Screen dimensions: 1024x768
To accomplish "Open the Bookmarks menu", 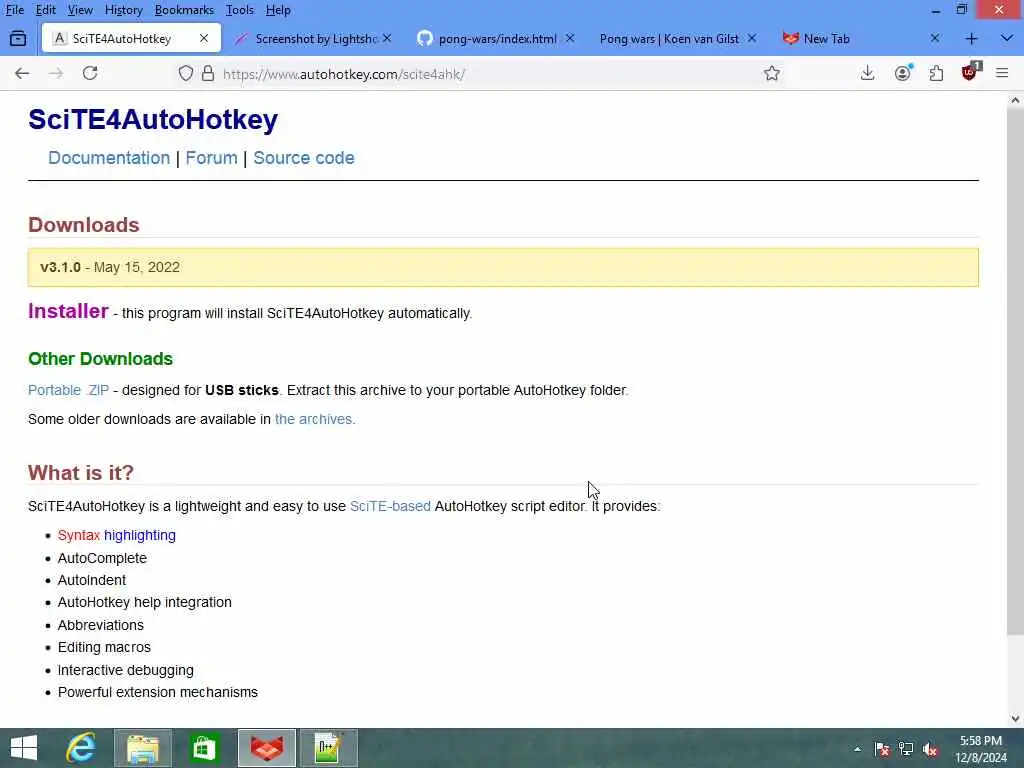I will point(184,10).
